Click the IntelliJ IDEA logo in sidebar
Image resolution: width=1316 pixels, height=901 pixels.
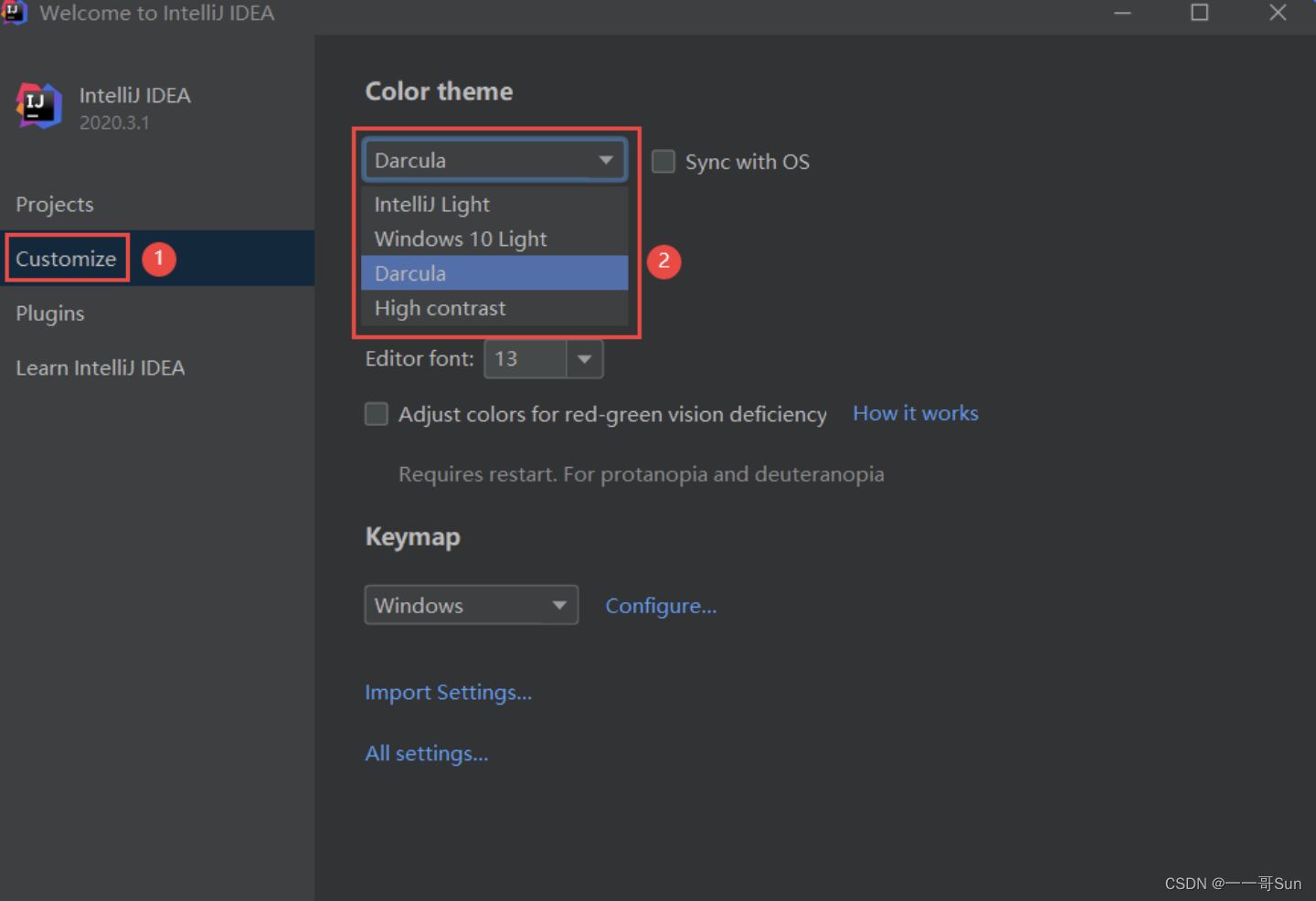38,105
